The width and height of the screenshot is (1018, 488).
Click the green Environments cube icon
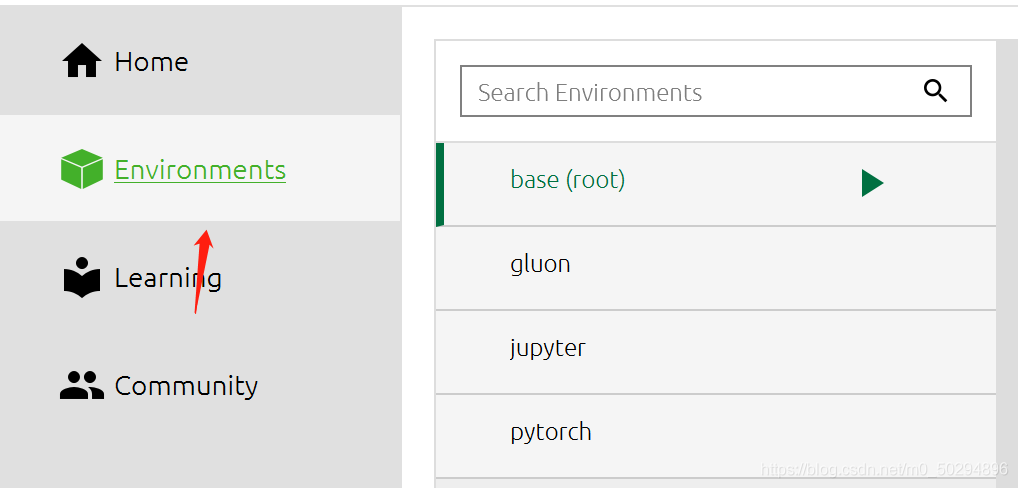(x=82, y=169)
